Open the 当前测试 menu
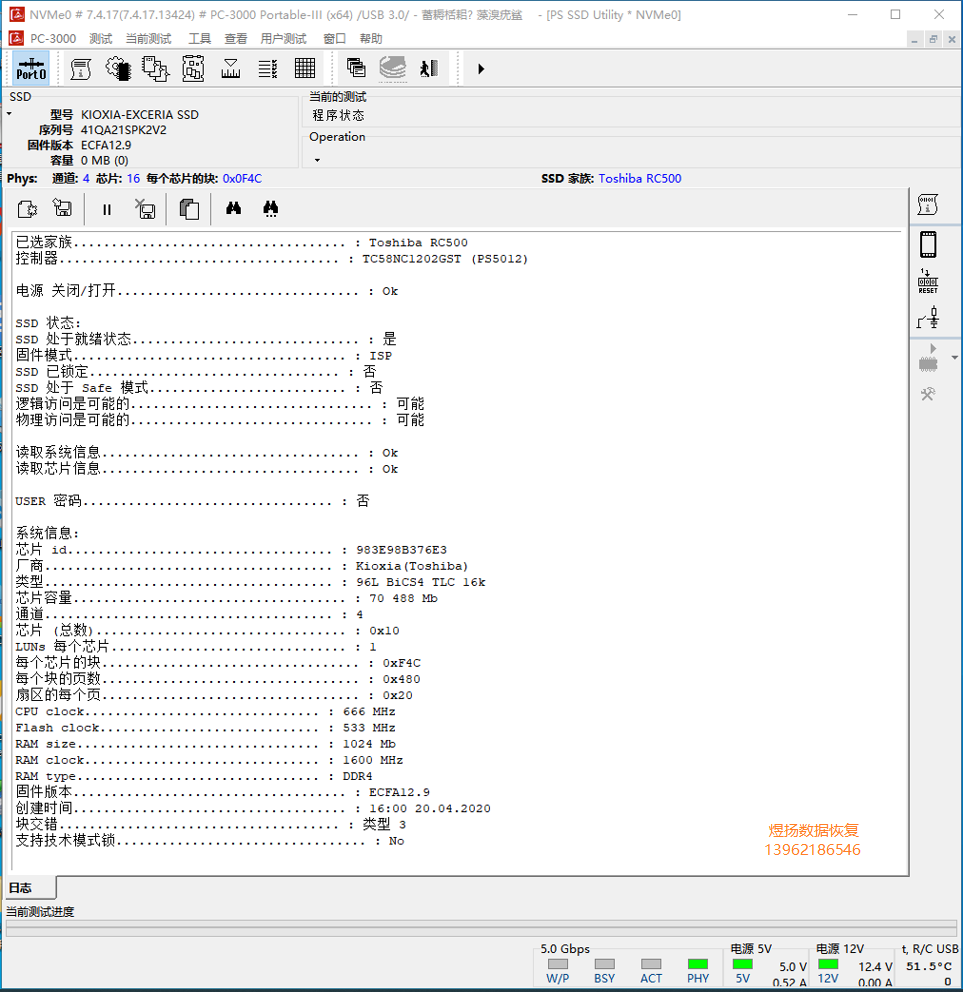Screen dimensions: 963x992 (149, 39)
